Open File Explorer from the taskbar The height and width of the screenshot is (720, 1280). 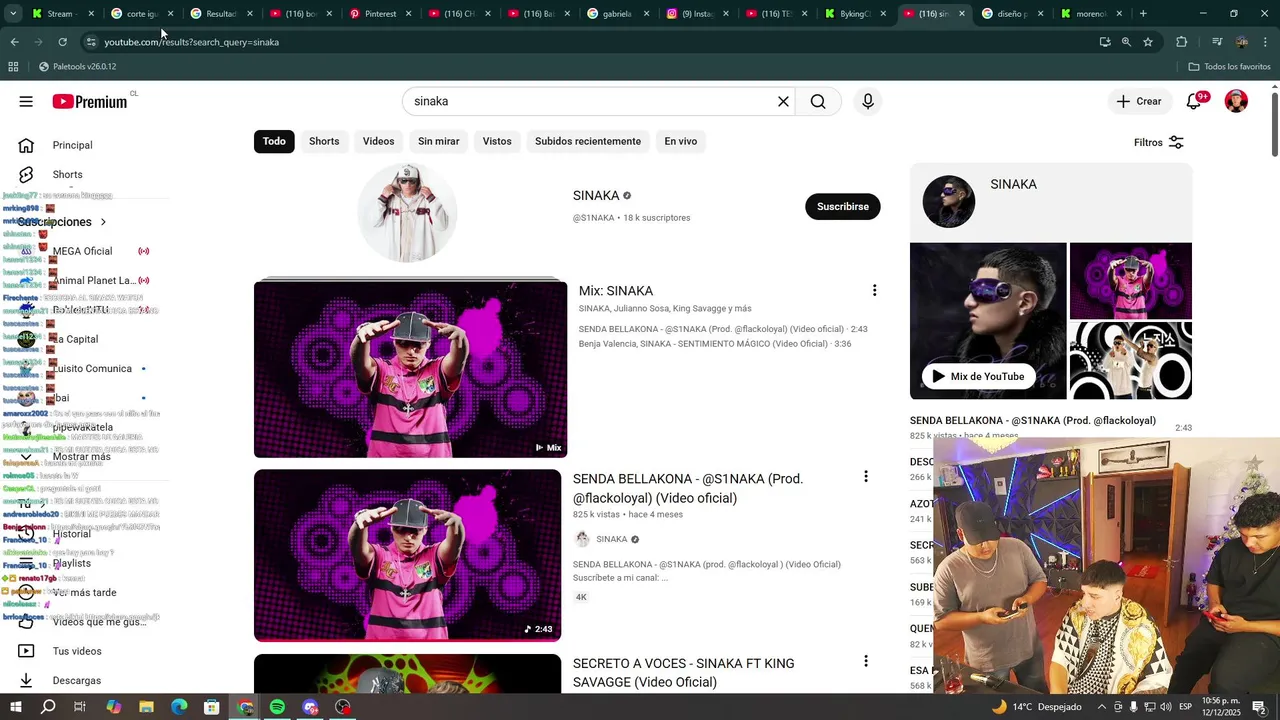tap(146, 707)
